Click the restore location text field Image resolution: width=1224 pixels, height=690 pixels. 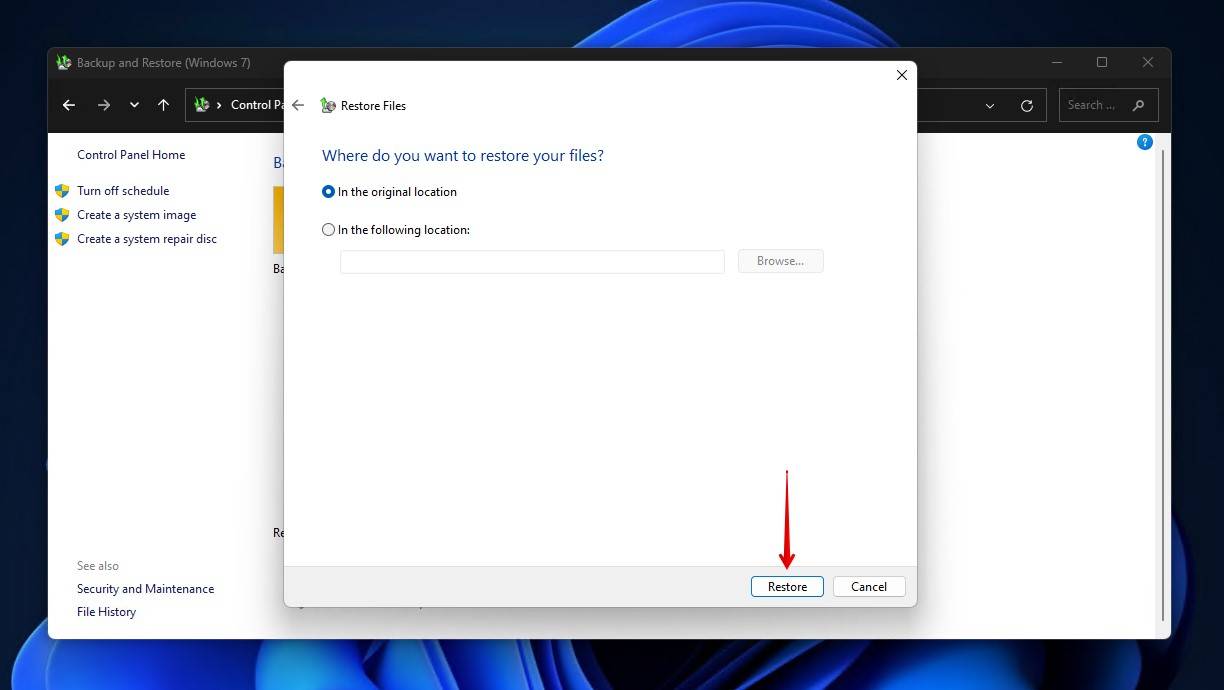(x=531, y=261)
